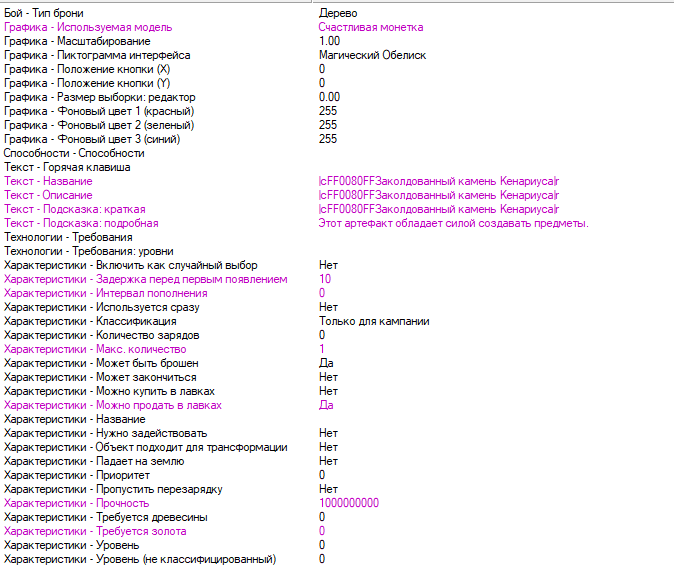Select 'Фоновый цвет 3 (синий)' row
The height and width of the screenshot is (576, 674).
tap(92, 139)
